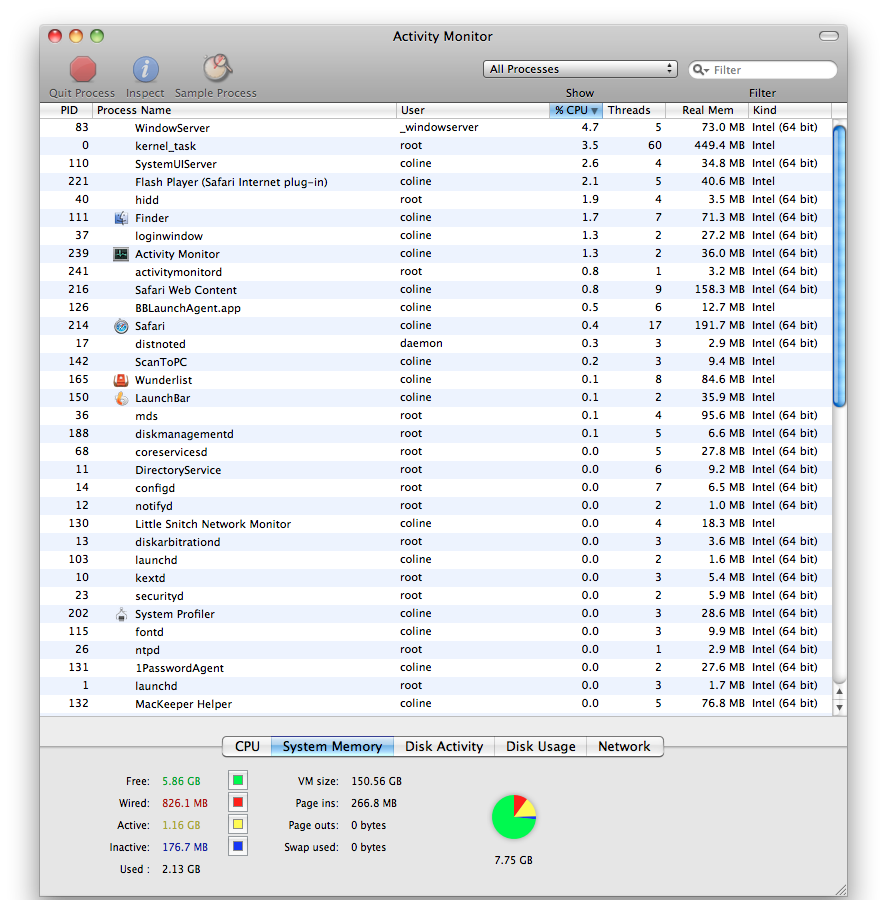The height and width of the screenshot is (900, 887).
Task: Click the Quit Process stop-sign icon
Action: [83, 69]
